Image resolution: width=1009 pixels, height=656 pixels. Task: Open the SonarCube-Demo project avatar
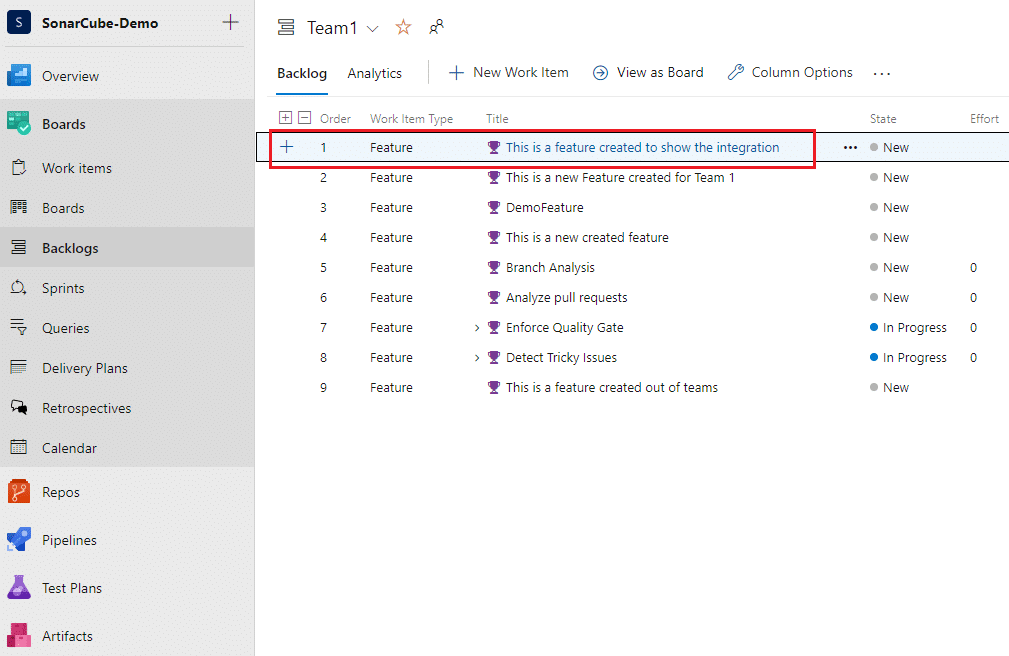click(19, 23)
